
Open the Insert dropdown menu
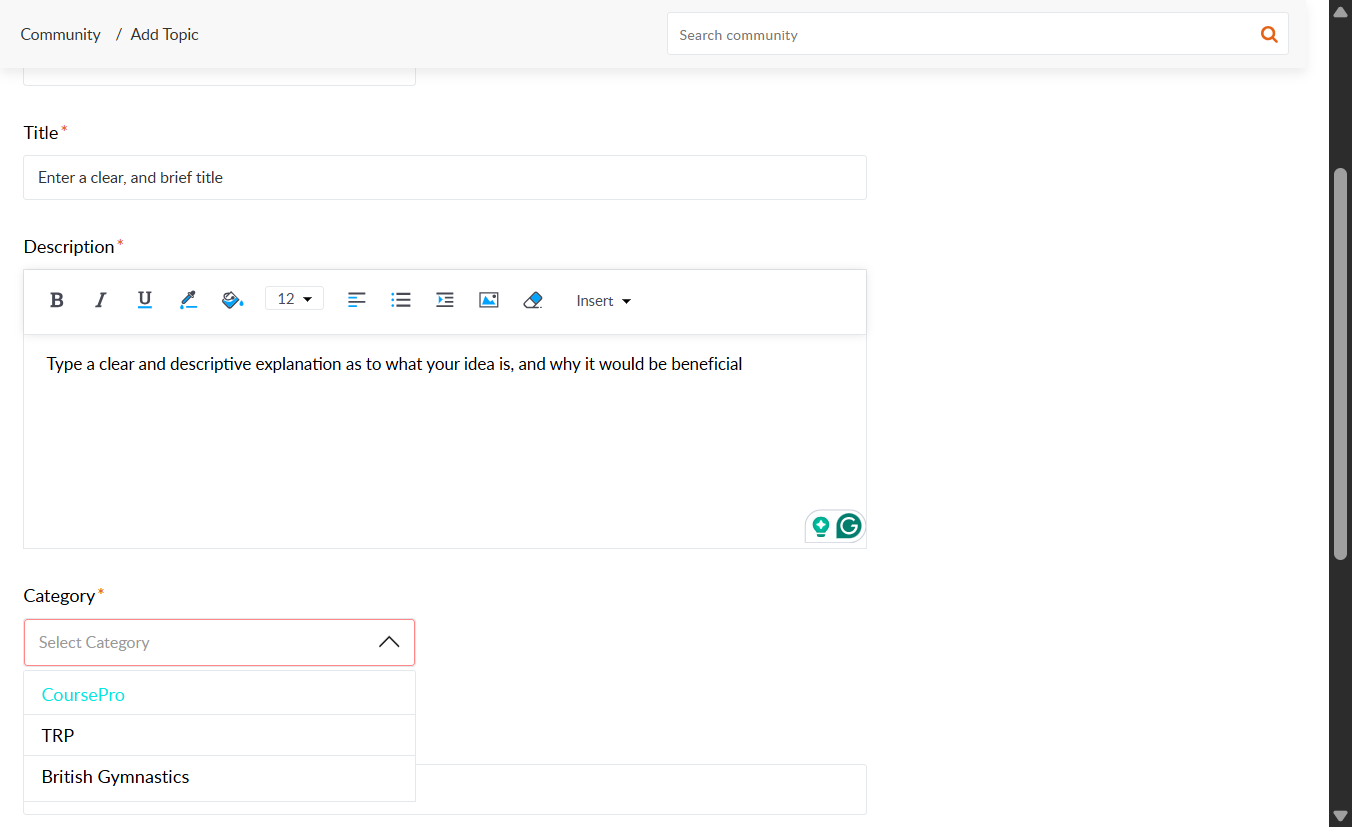pyautogui.click(x=604, y=301)
